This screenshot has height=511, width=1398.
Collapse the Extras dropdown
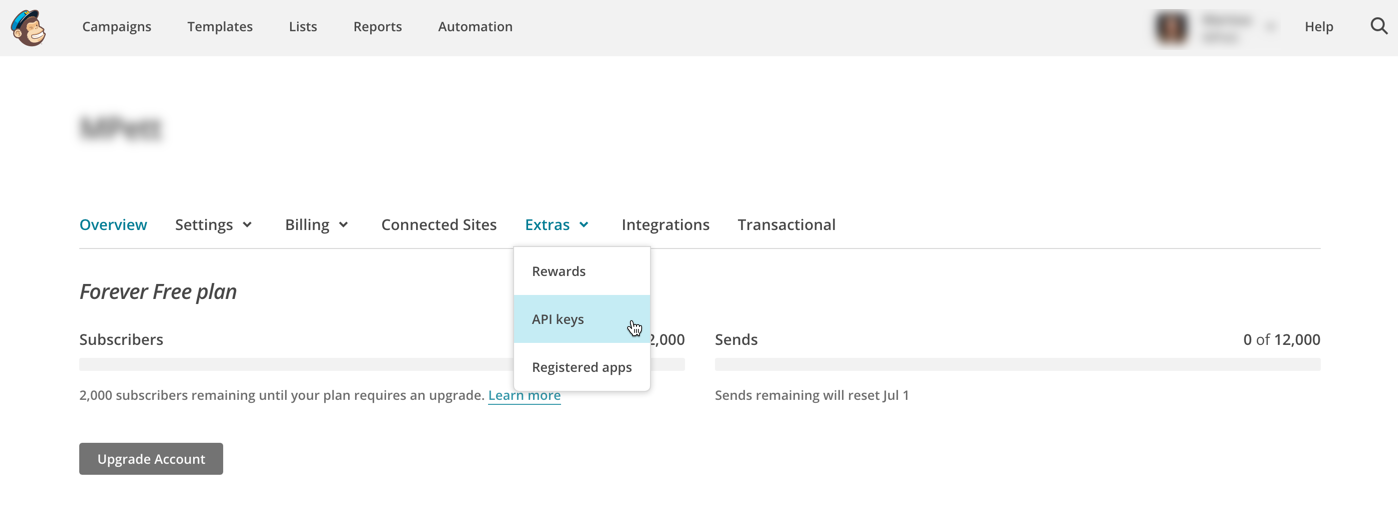point(557,225)
